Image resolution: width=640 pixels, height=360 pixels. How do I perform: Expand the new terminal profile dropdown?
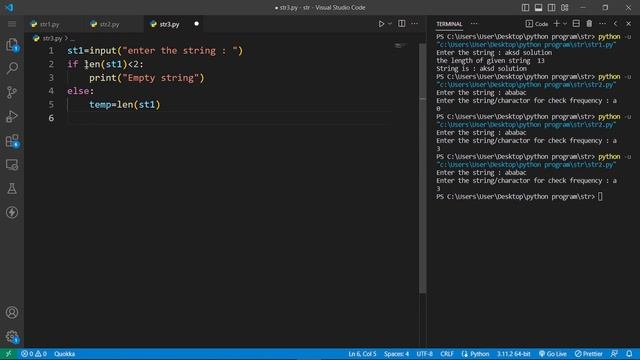[565, 24]
